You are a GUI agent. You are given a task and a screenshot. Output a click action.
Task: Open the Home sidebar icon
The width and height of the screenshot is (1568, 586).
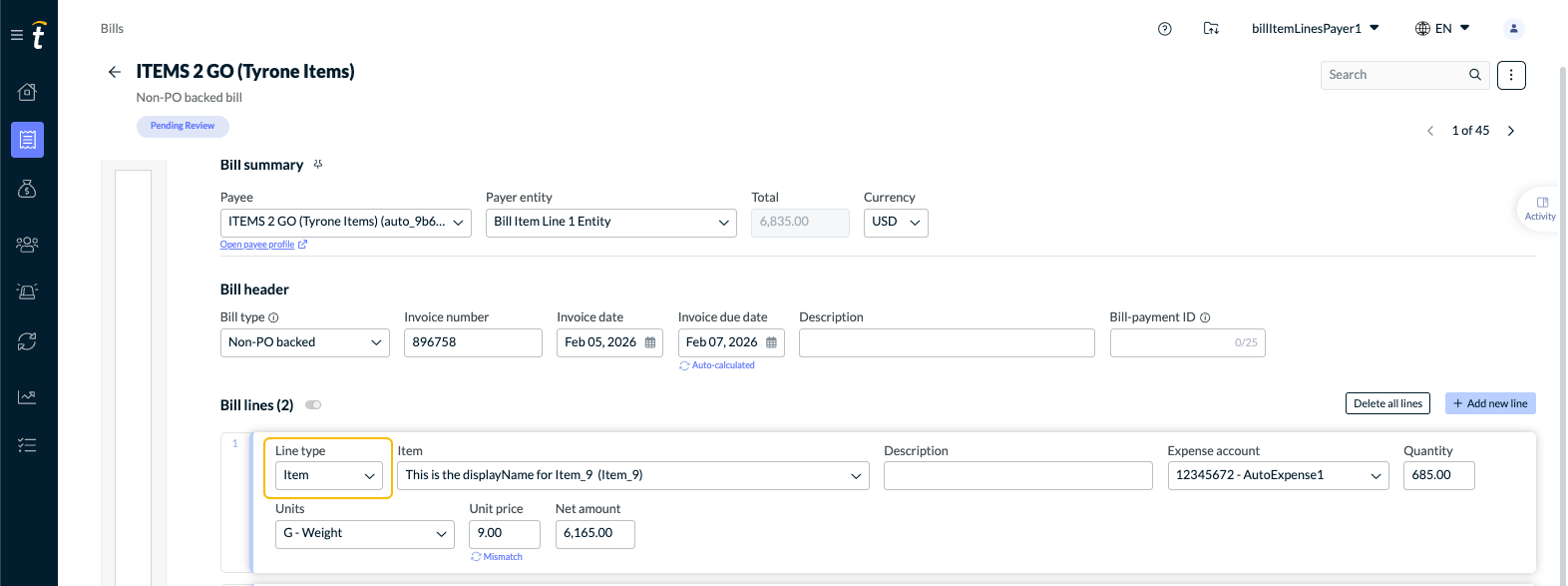point(27,92)
